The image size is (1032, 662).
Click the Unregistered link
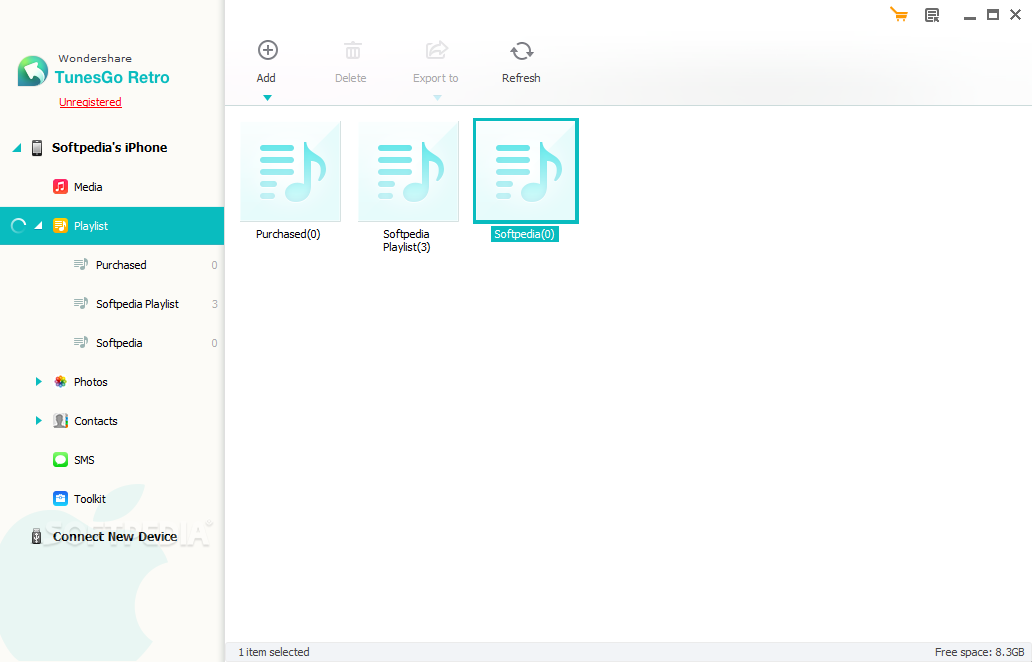tap(90, 102)
